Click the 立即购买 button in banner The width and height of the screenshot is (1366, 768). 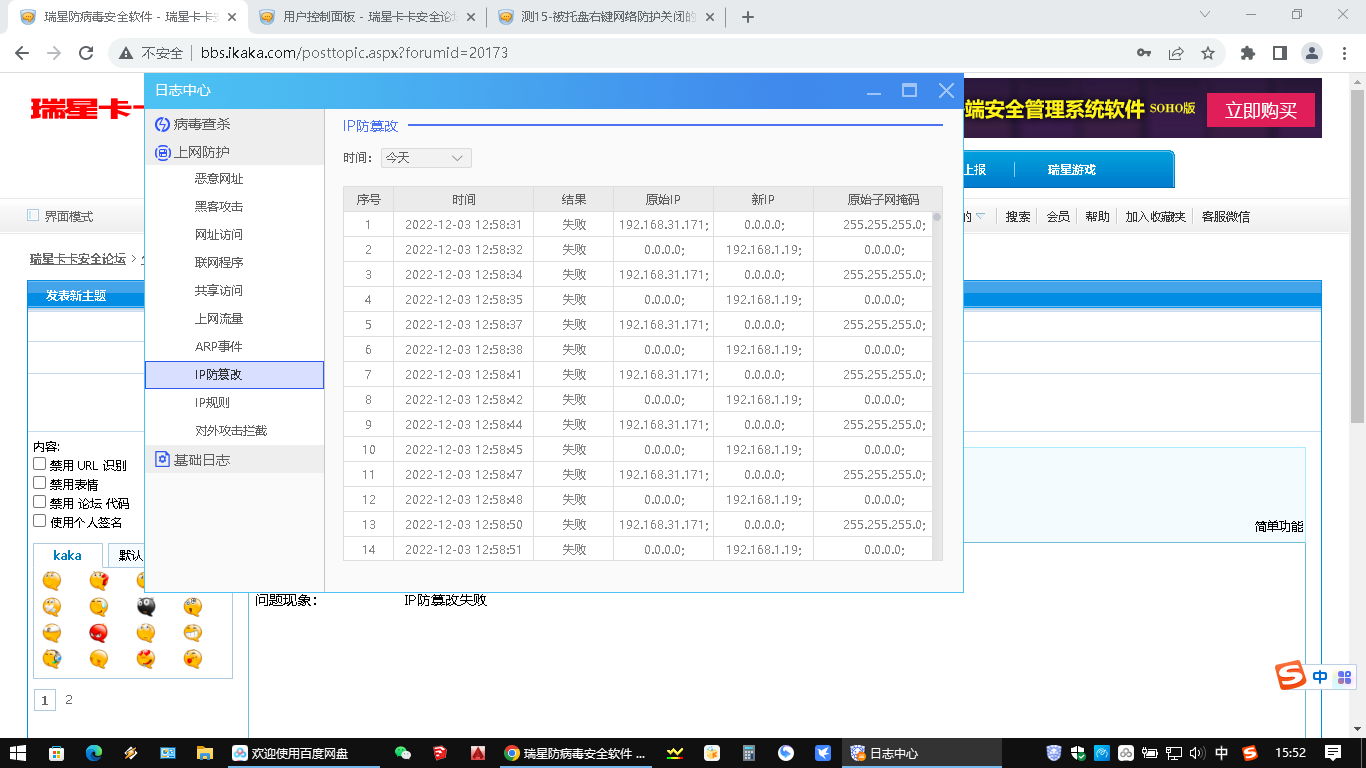coord(1260,110)
